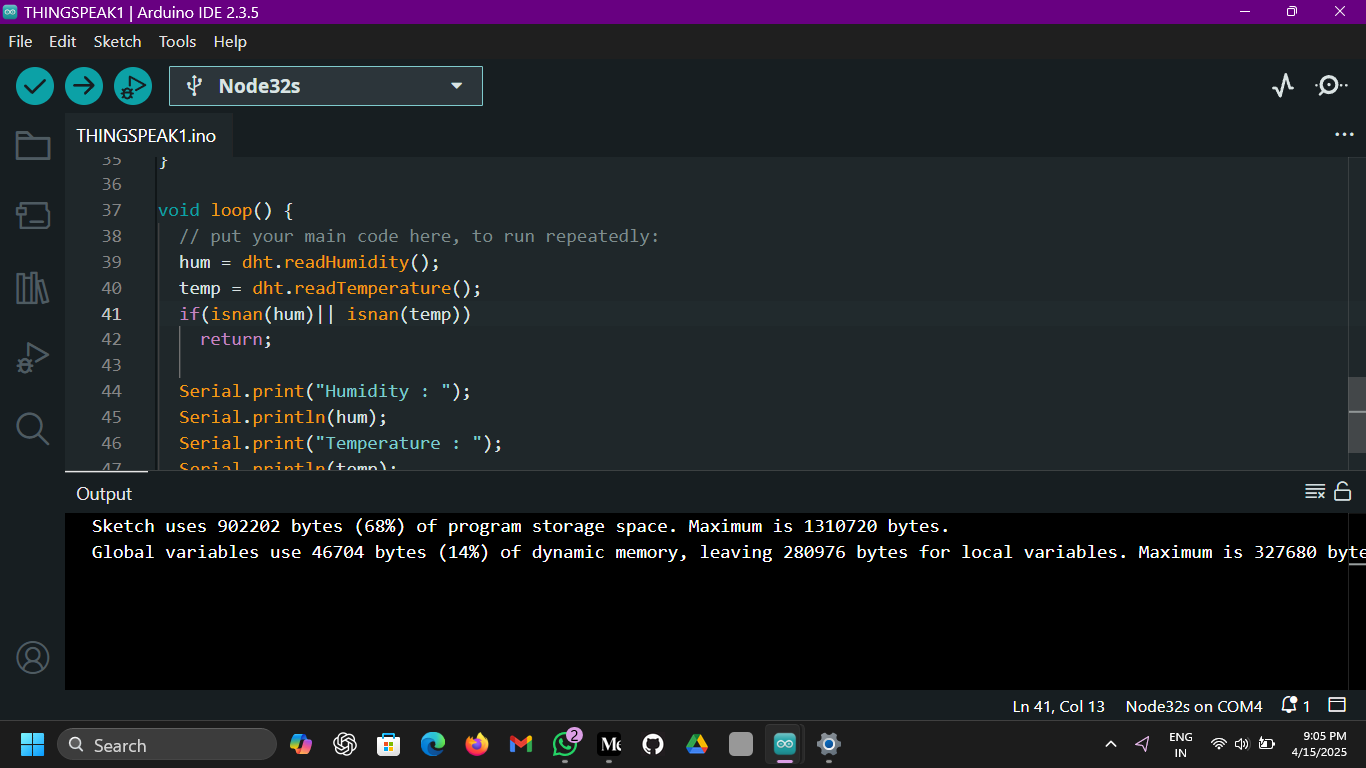Open the Help menu
The height and width of the screenshot is (768, 1366).
[230, 42]
